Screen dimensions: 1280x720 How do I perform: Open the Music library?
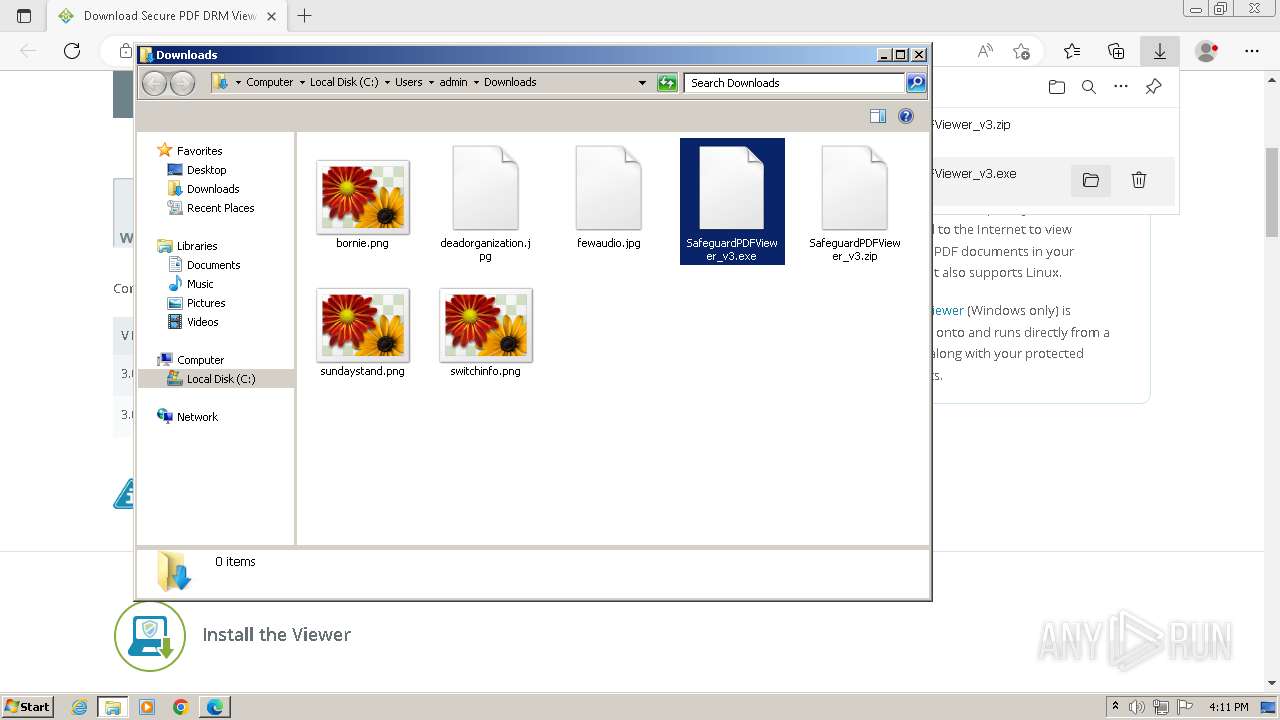pos(200,284)
